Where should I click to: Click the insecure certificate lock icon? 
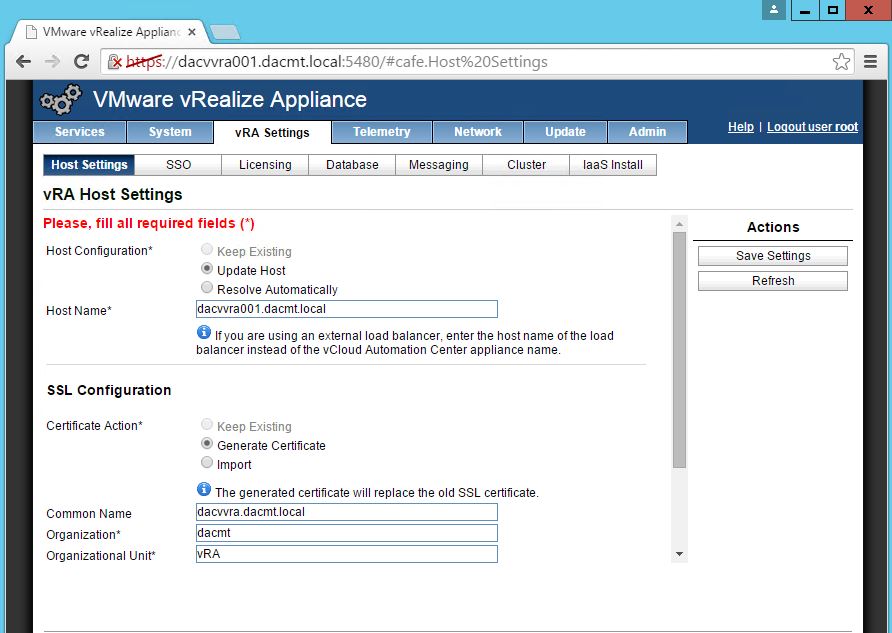(114, 61)
